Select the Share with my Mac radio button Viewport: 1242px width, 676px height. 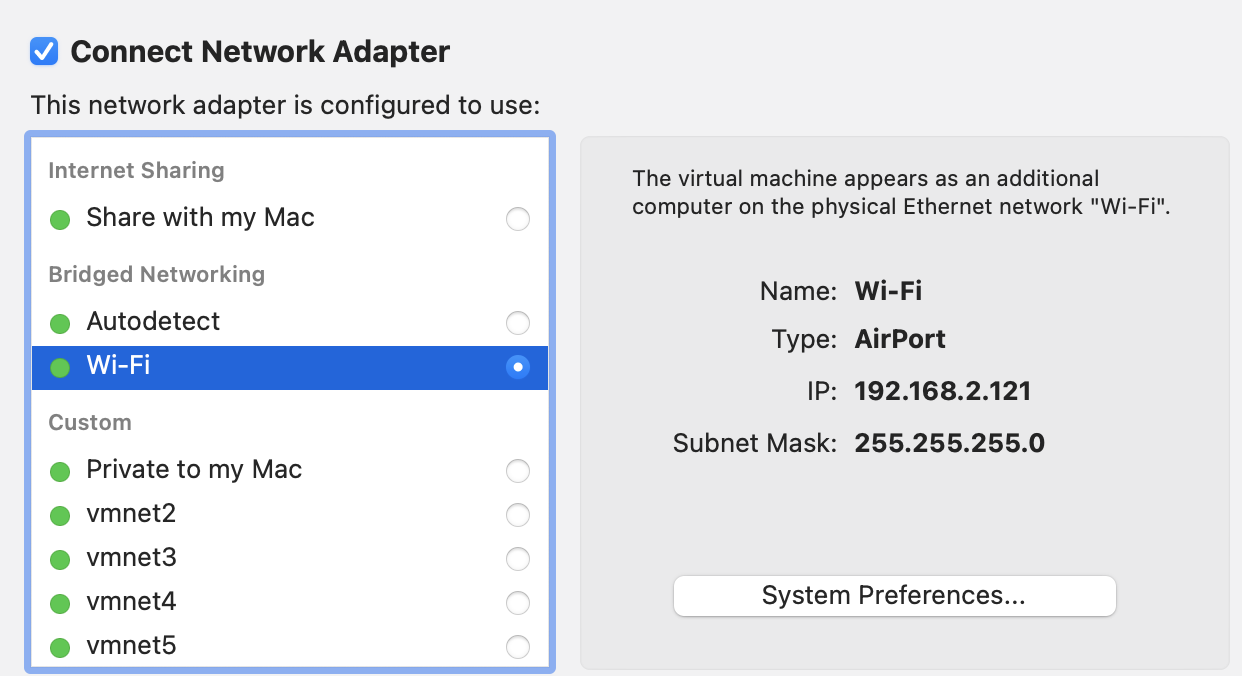click(517, 218)
